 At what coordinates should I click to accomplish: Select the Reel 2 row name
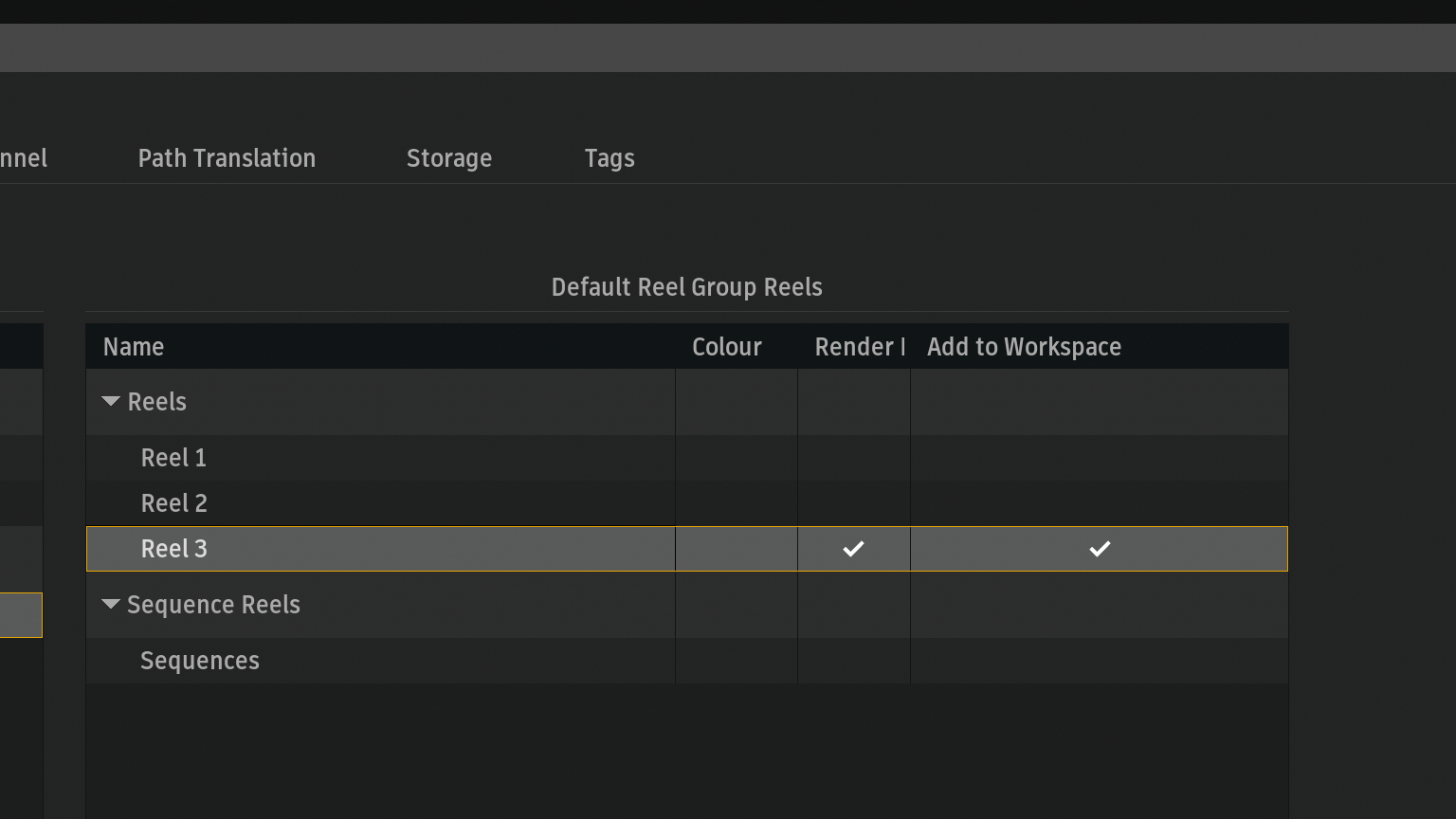(173, 503)
